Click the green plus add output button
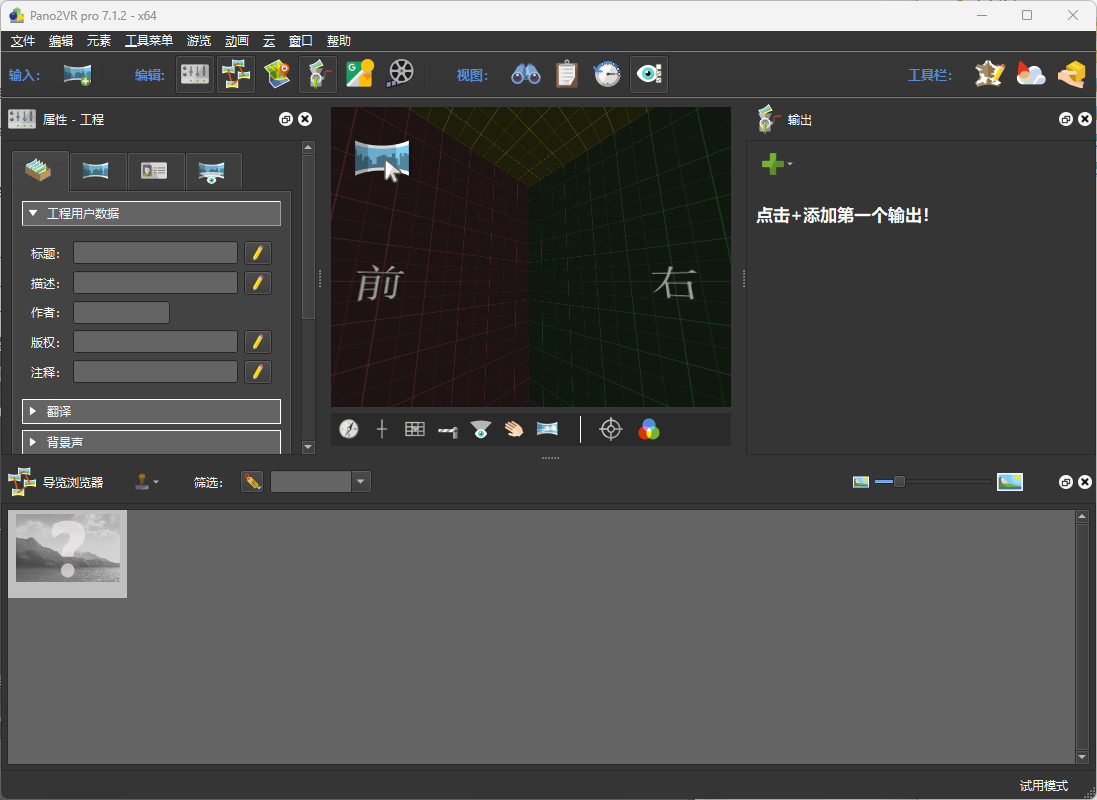1097x800 pixels. pyautogui.click(x=772, y=164)
